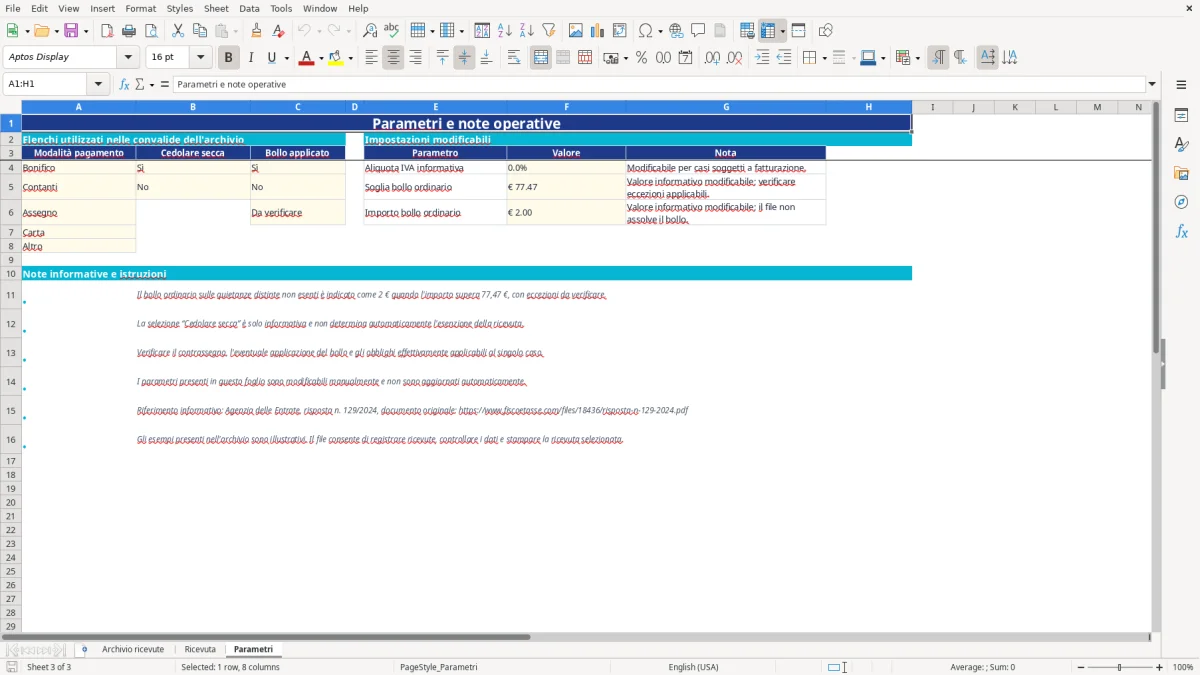
Task: Insert a comment
Action: [x=698, y=30]
